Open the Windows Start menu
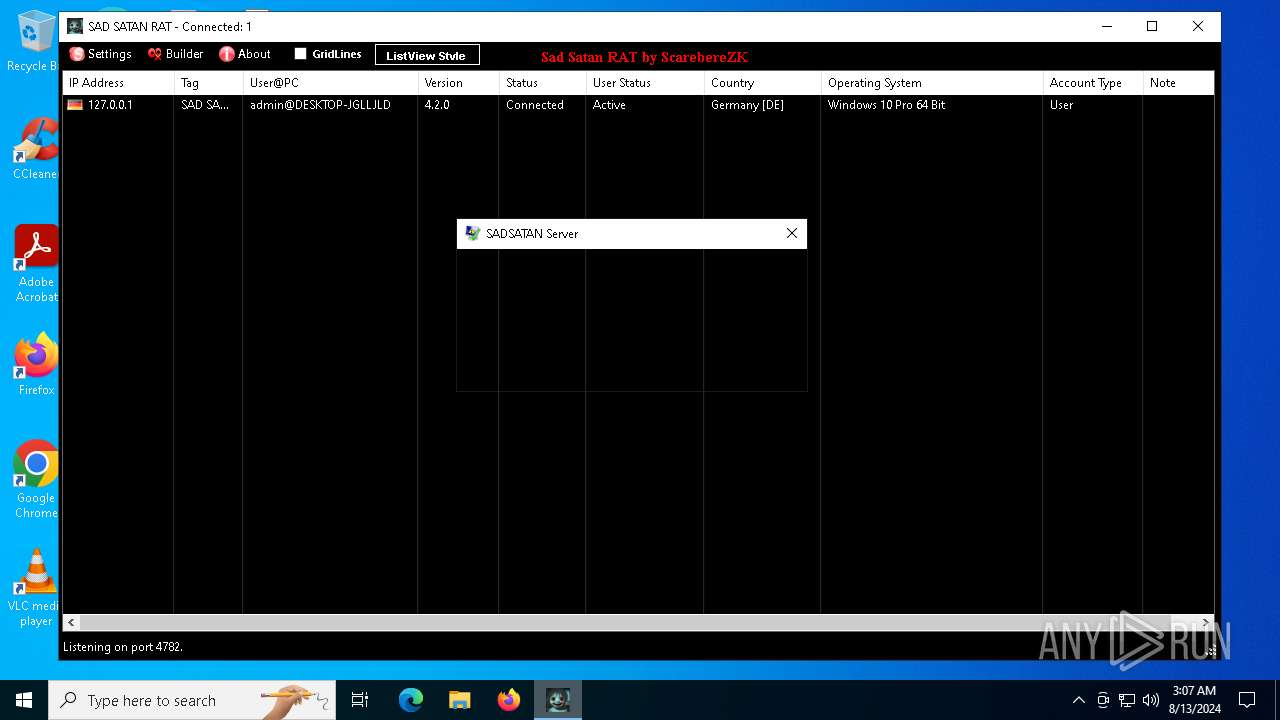This screenshot has height=720, width=1280. [x=24, y=700]
